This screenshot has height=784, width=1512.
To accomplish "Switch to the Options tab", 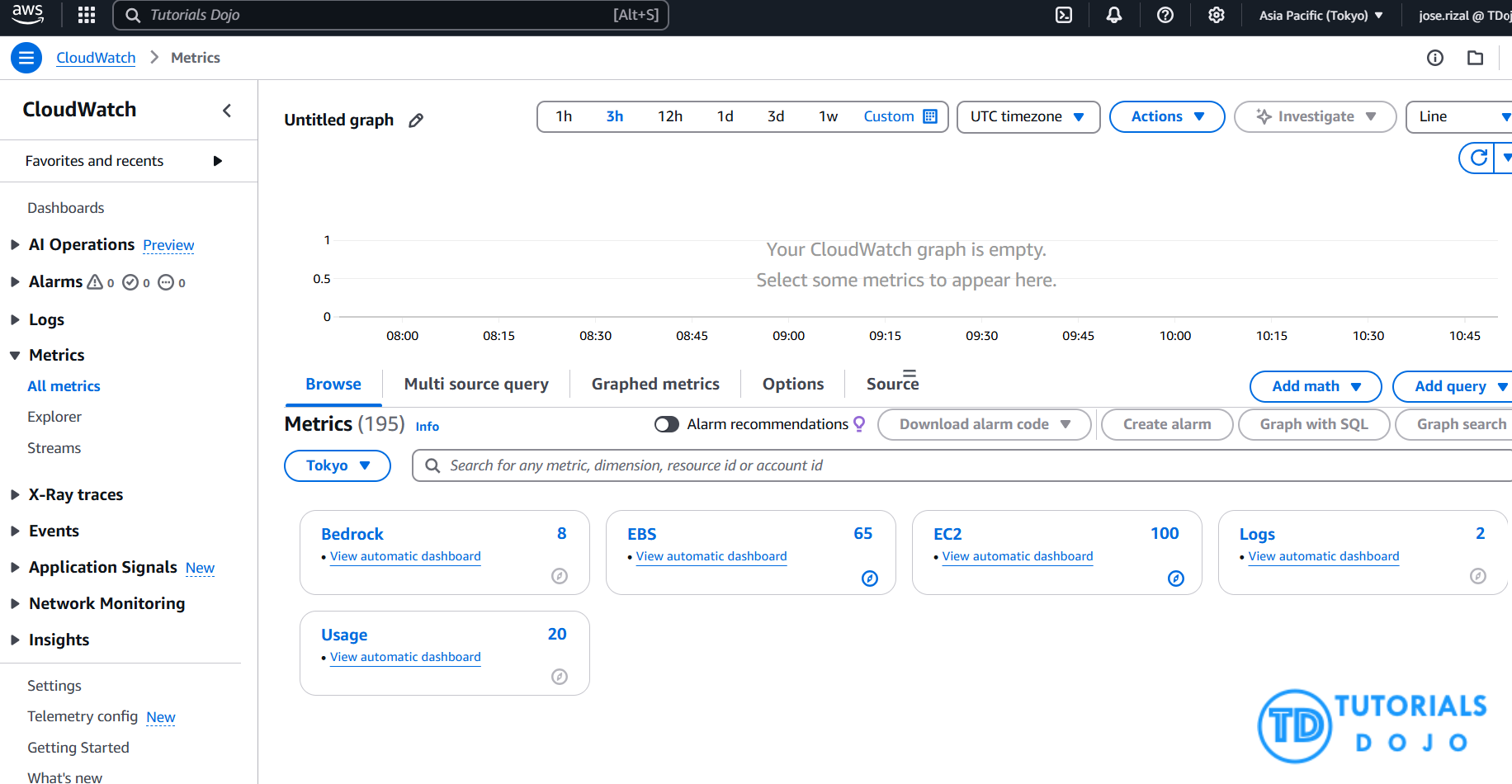I will point(793,384).
